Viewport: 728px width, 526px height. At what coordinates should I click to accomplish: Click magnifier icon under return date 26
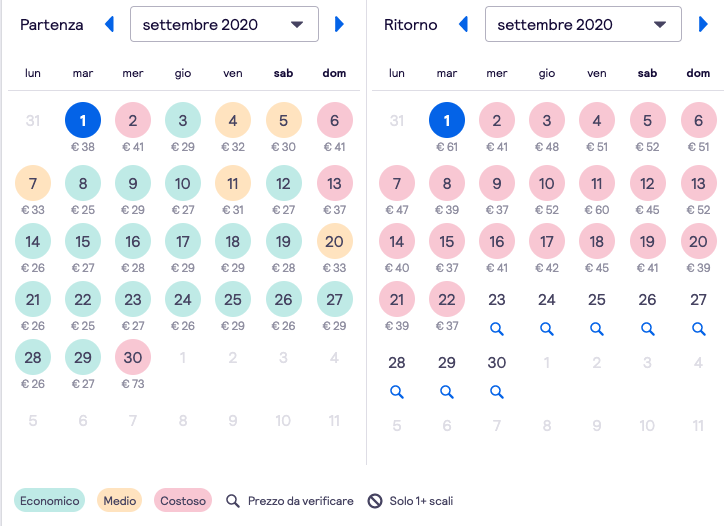click(647, 328)
